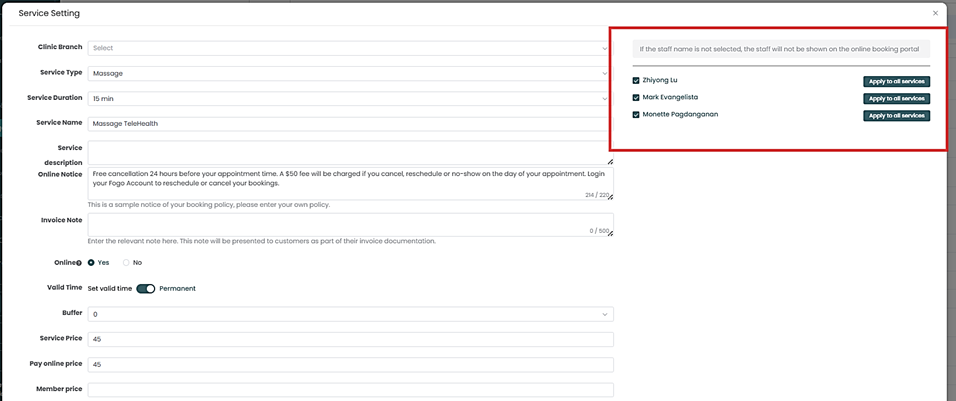This screenshot has width=956, height=401.
Task: Click the Service Name input field
Action: tap(350, 124)
